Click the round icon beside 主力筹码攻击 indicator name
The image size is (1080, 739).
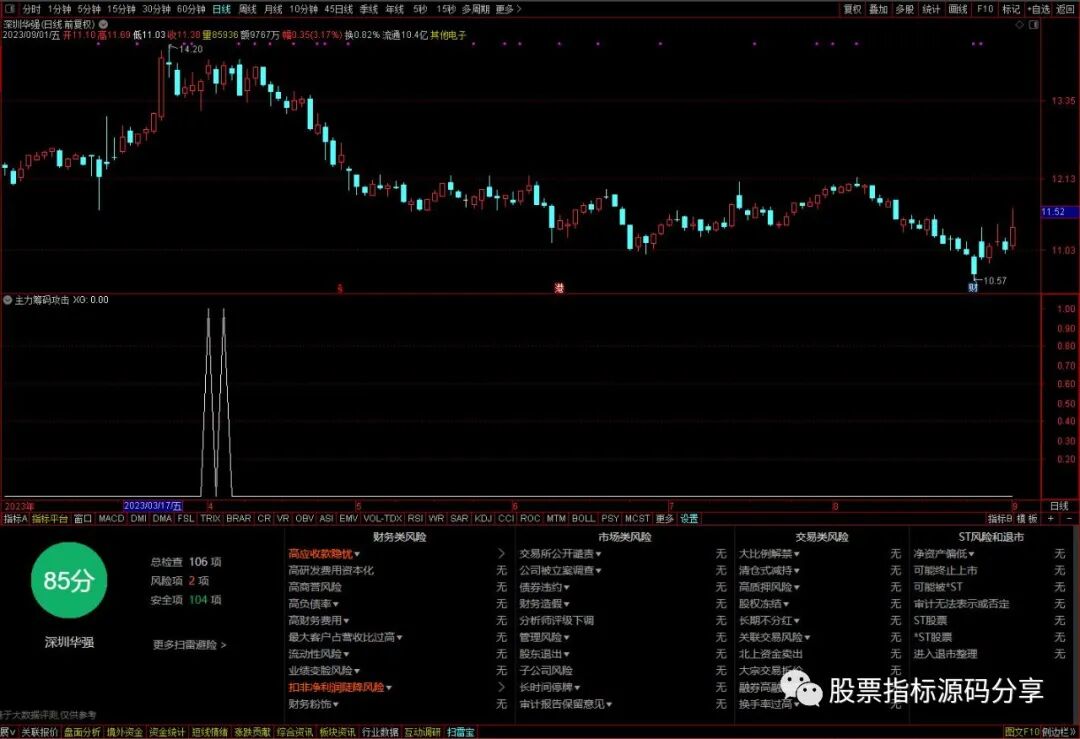[x=8, y=300]
